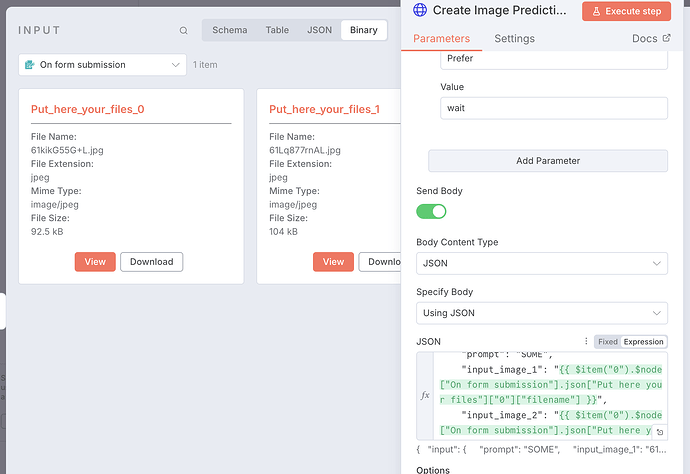This screenshot has height=474, width=690.
Task: Click the Value field containing wait
Action: 554,108
